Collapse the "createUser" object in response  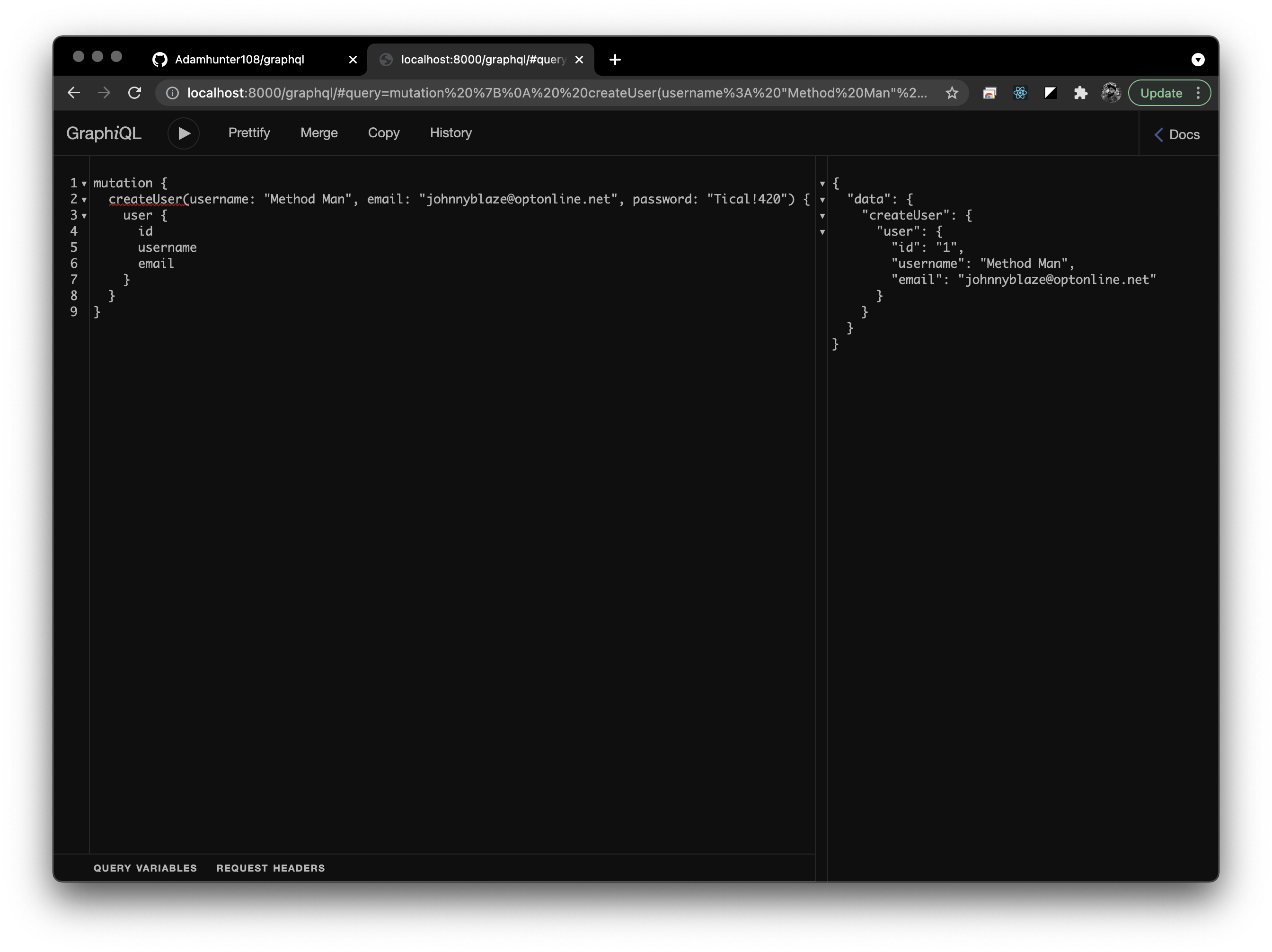tap(822, 216)
